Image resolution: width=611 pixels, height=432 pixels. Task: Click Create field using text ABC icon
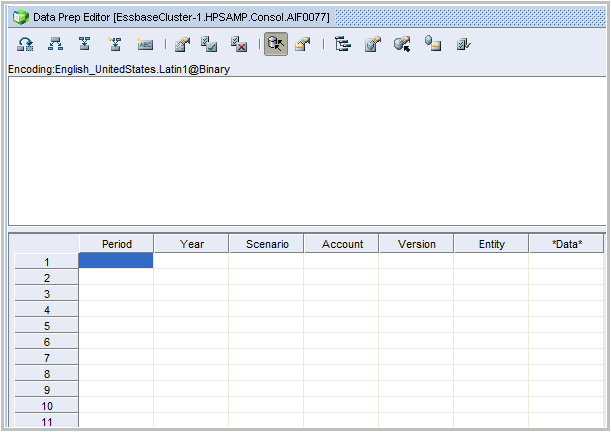click(145, 44)
